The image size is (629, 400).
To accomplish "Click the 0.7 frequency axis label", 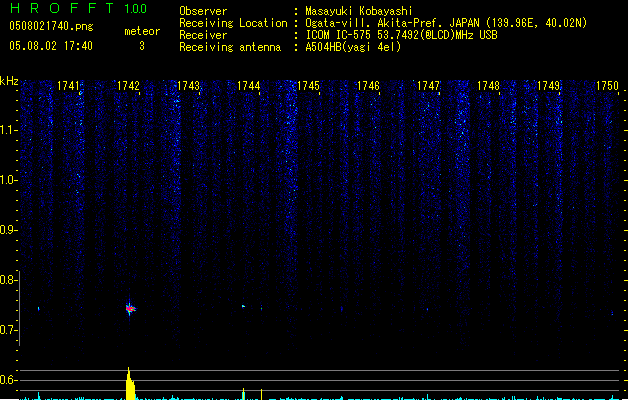I will pos(9,330).
